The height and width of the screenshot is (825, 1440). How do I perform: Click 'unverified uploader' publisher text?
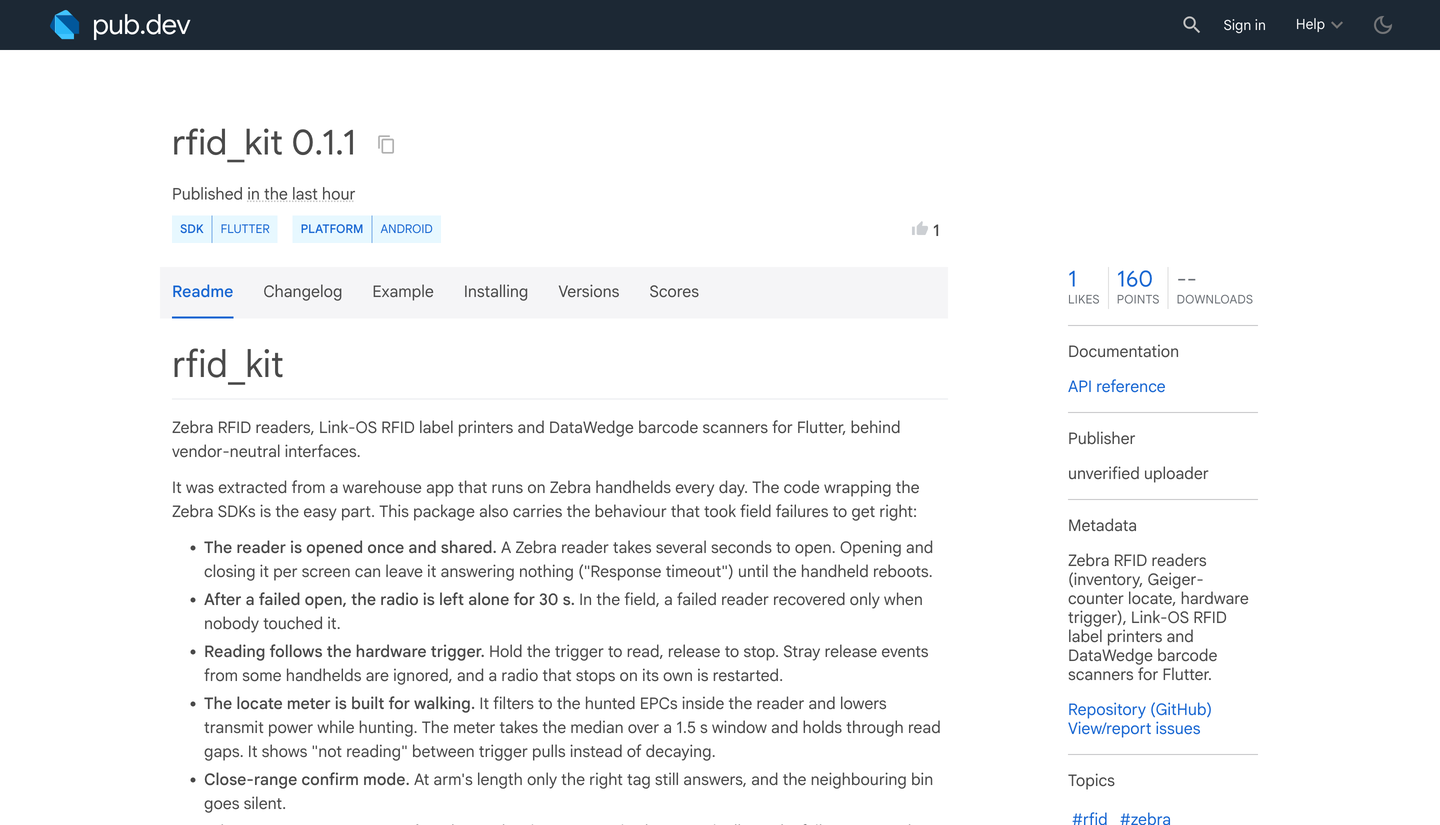pos(1138,473)
